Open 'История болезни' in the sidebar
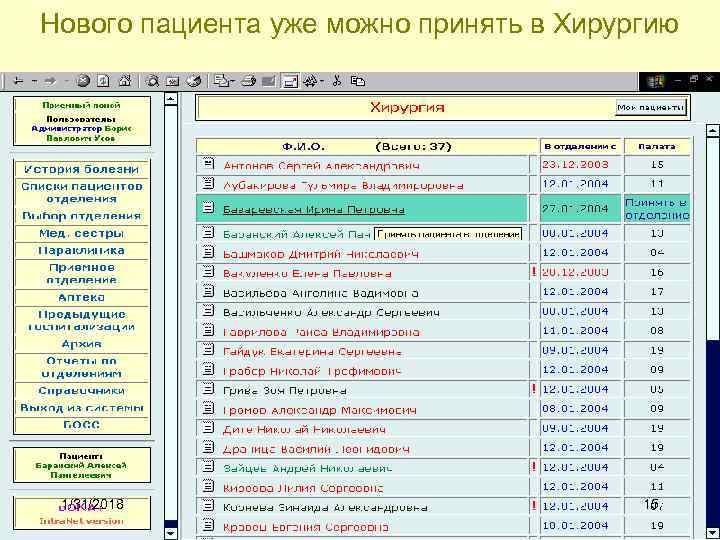Screen dimensions: 720x540 coord(81,169)
